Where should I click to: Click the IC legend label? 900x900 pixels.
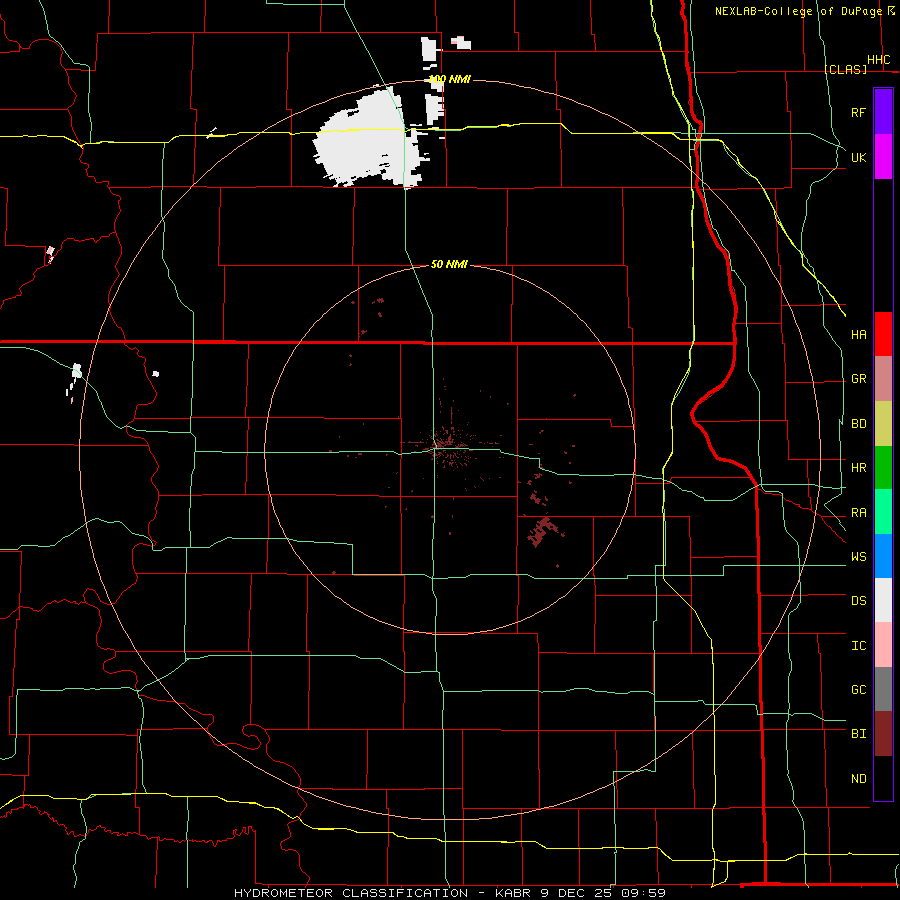(858, 645)
